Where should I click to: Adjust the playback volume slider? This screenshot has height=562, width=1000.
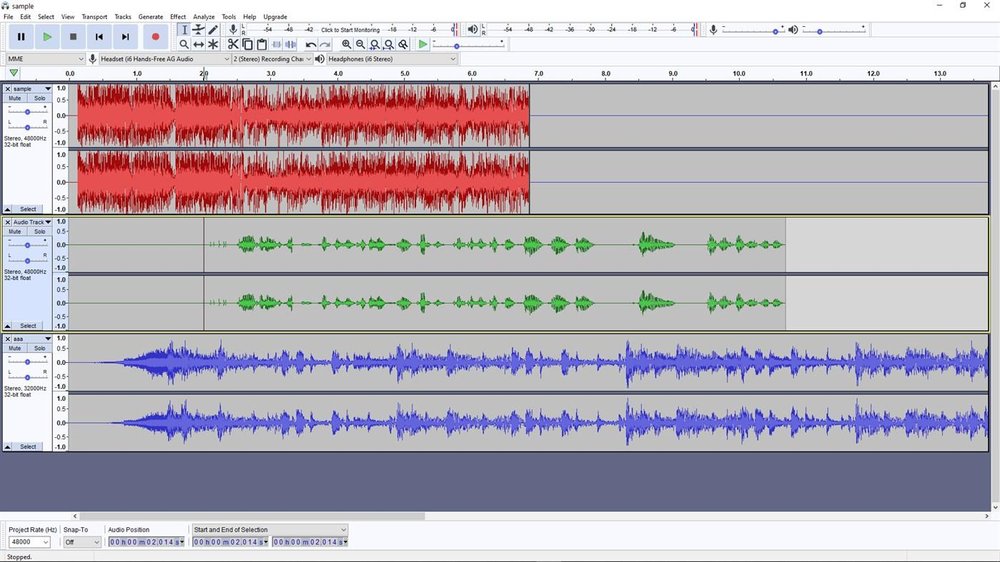834,30
